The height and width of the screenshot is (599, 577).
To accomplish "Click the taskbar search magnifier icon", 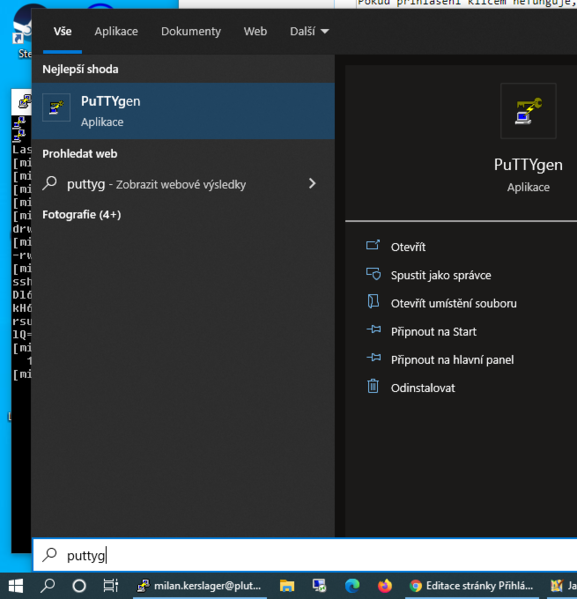I will pyautogui.click(x=48, y=586).
